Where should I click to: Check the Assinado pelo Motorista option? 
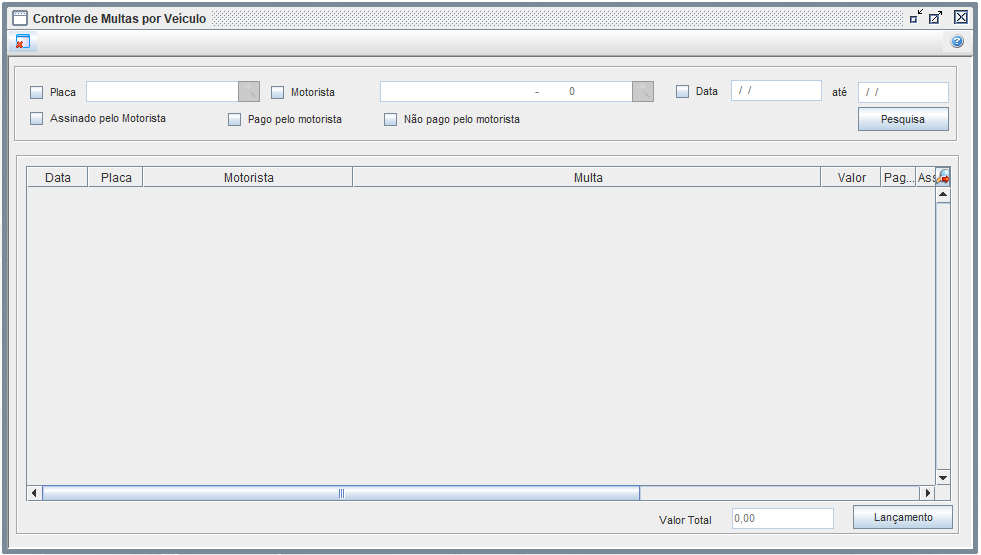pyautogui.click(x=37, y=119)
